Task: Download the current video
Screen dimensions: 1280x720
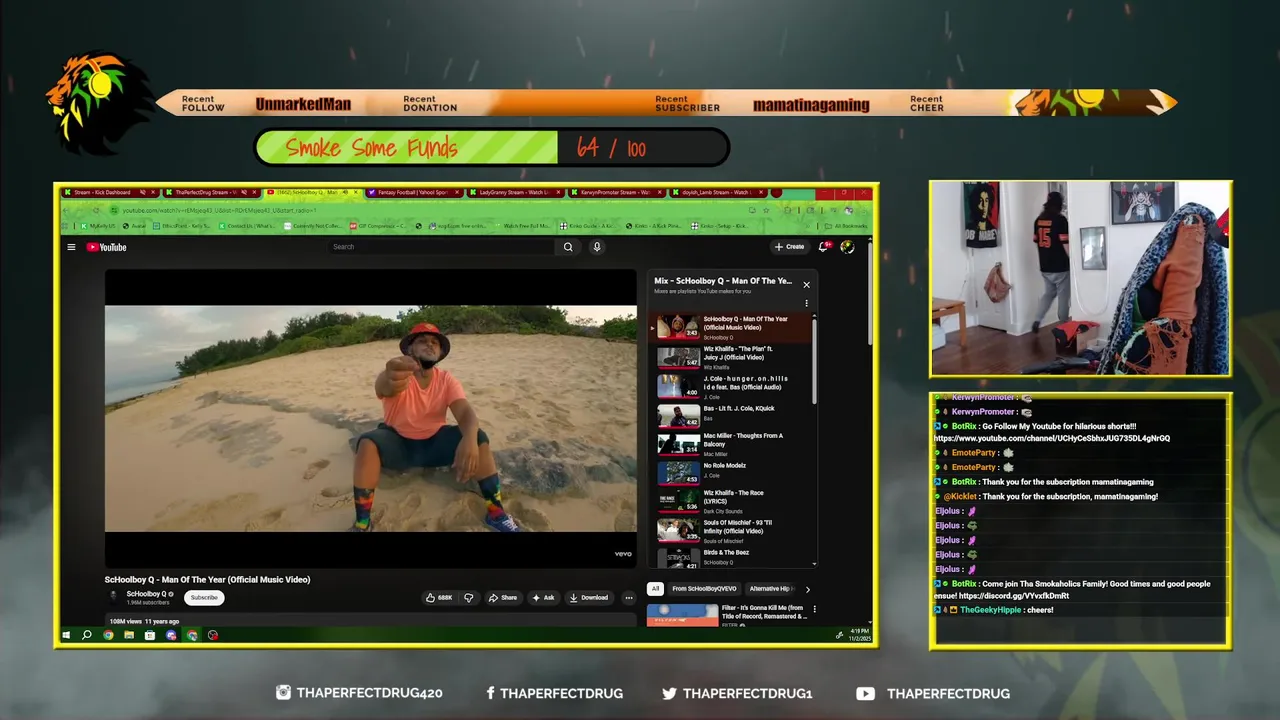Action: point(588,597)
